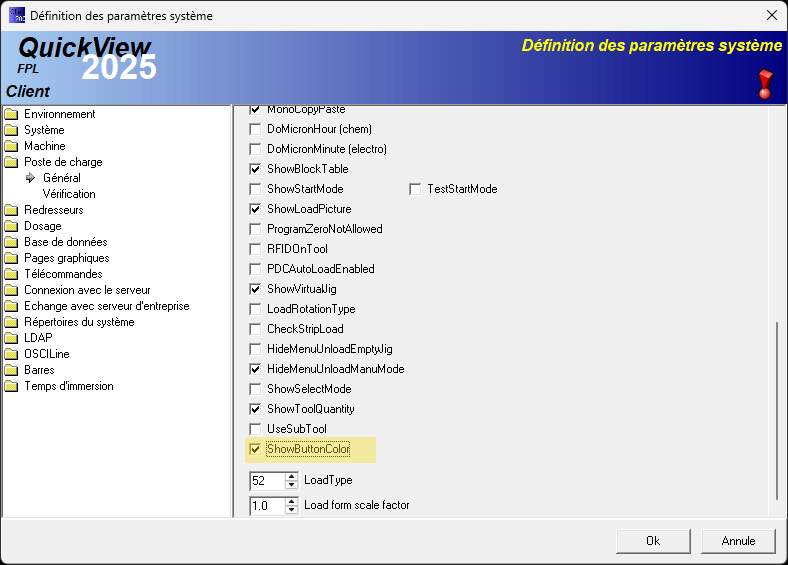Uncheck the ShowVirtualJig checkbox
The width and height of the screenshot is (788, 565).
coord(255,289)
